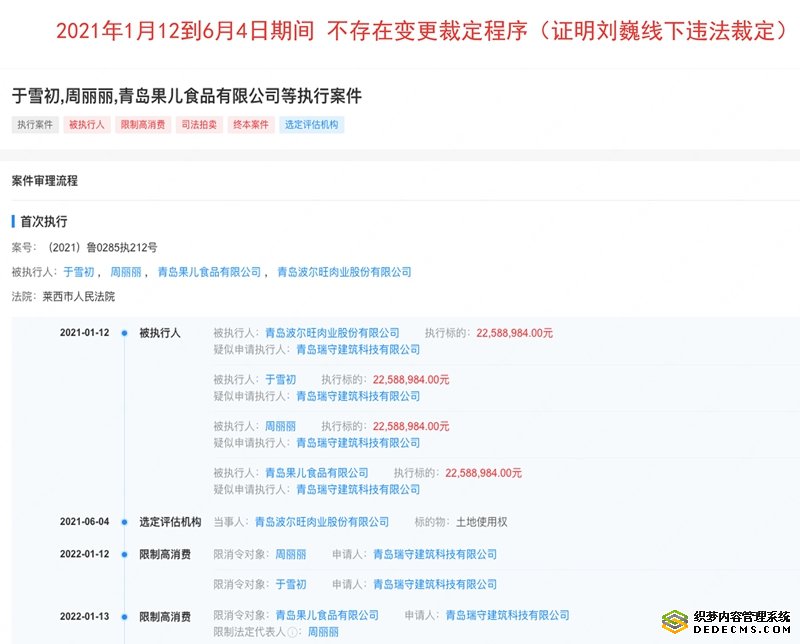Click 执行标的 amount 22,588,984.00元 beside 于雪初

pos(411,380)
